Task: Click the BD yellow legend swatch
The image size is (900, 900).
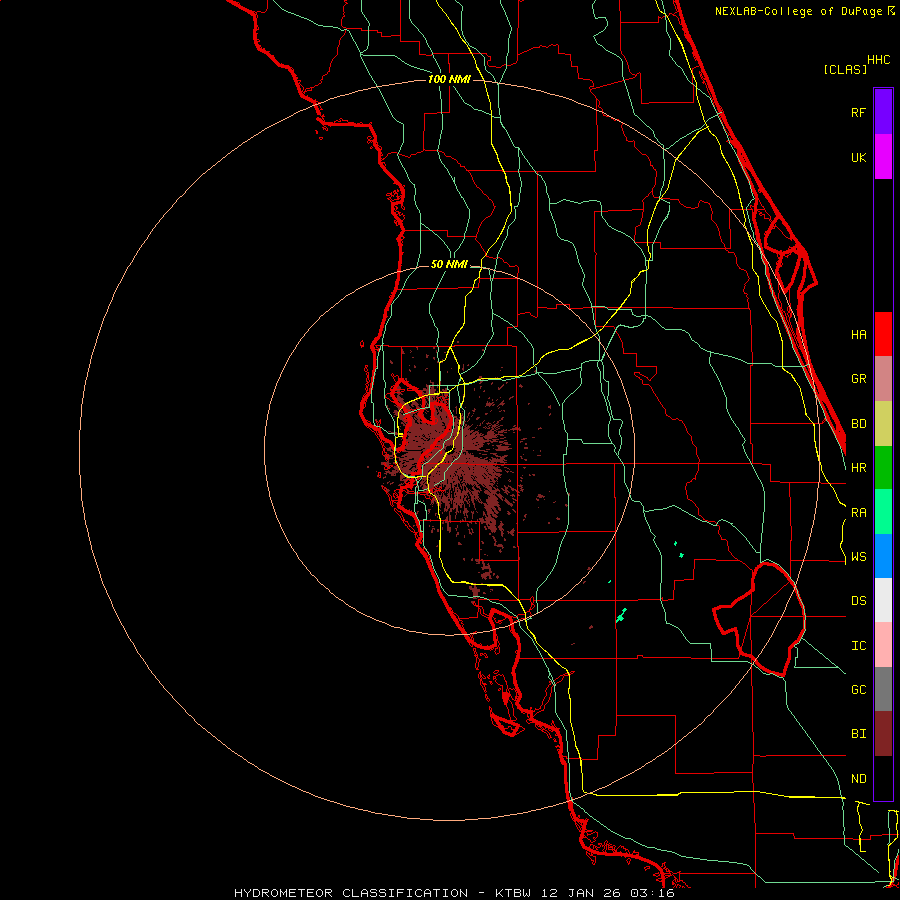Action: 883,424
